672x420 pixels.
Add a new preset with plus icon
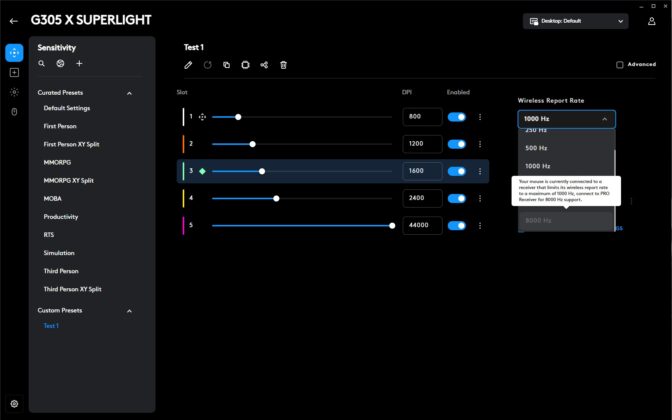[x=79, y=63]
